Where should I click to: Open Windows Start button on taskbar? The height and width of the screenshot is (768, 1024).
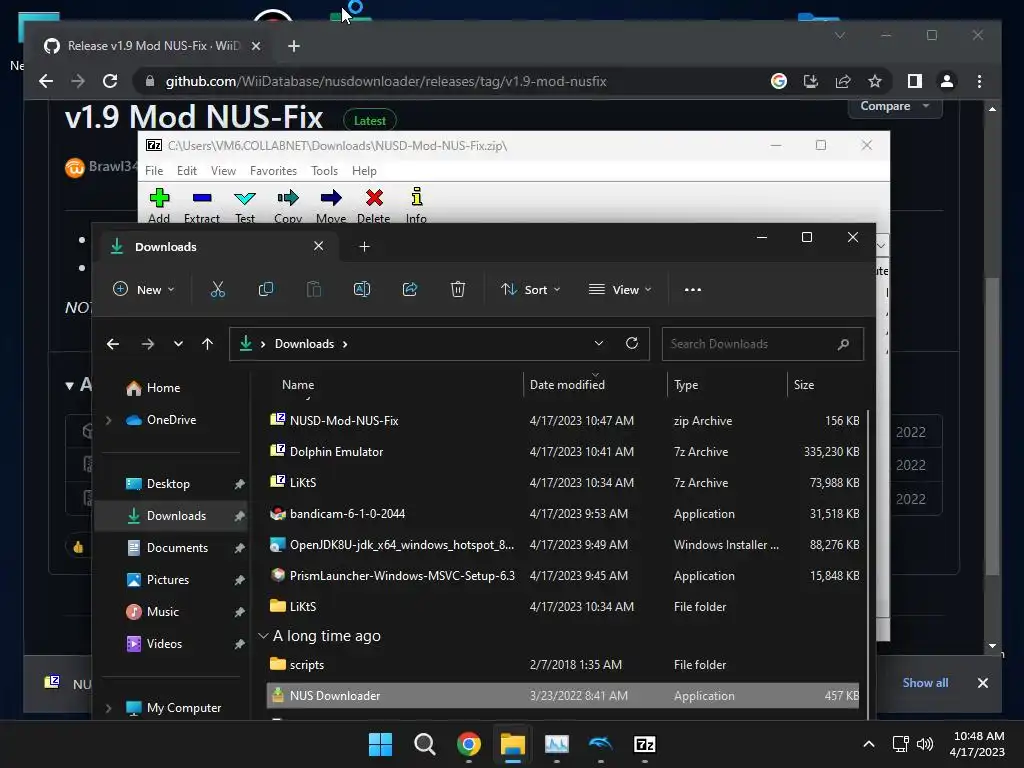[380, 744]
